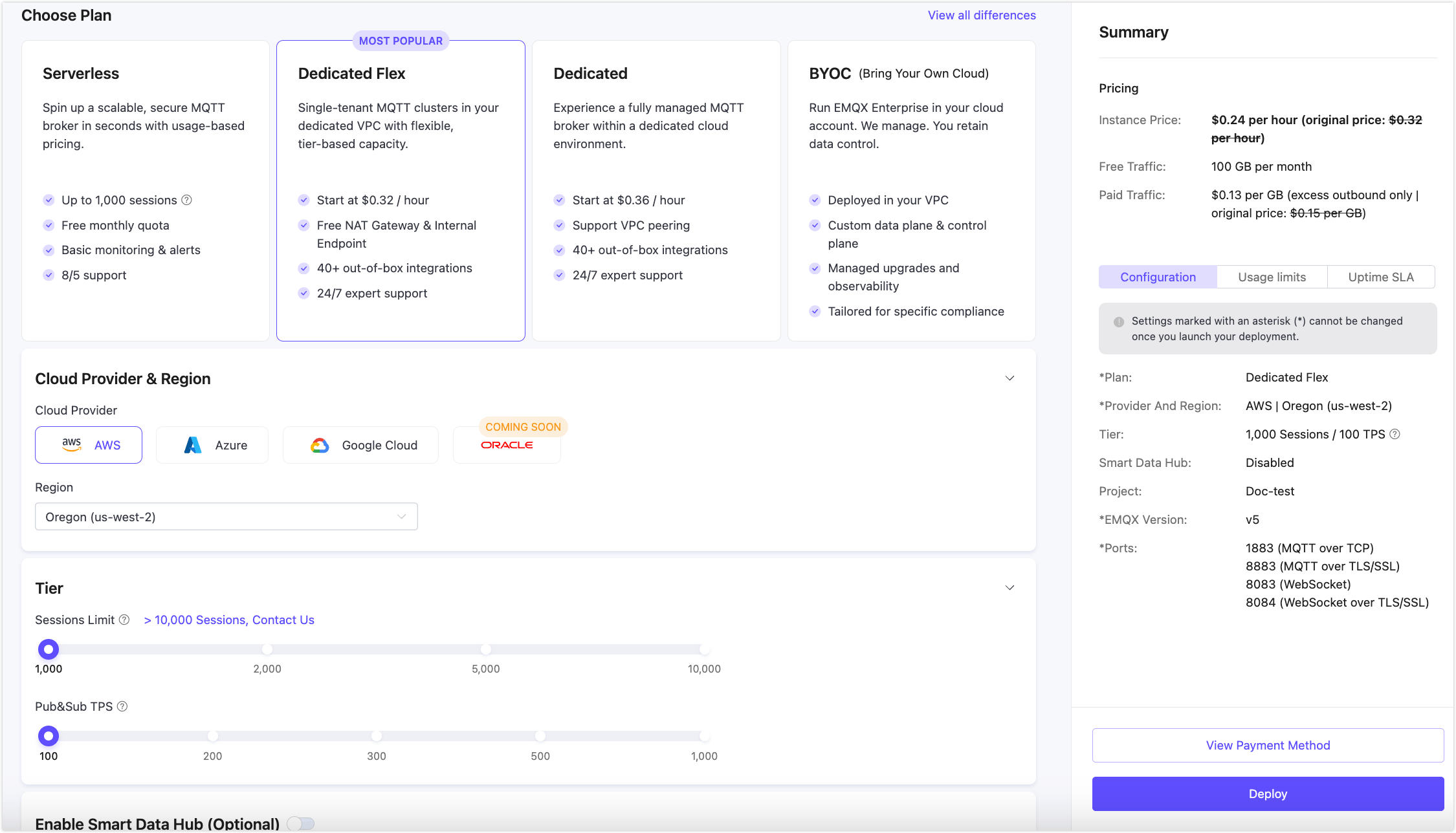The image size is (1456, 833).
Task: Click the Oracle coming soon logo
Action: click(x=507, y=445)
